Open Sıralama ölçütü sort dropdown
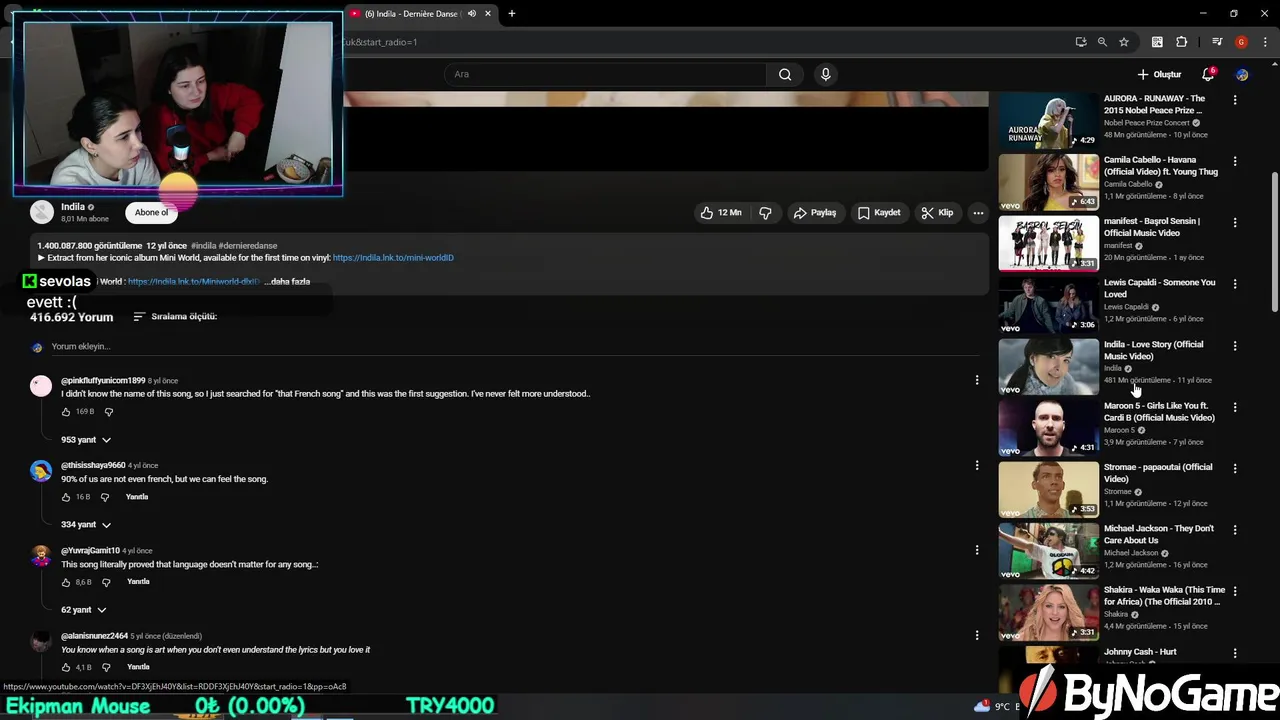1280x720 pixels. [x=175, y=316]
